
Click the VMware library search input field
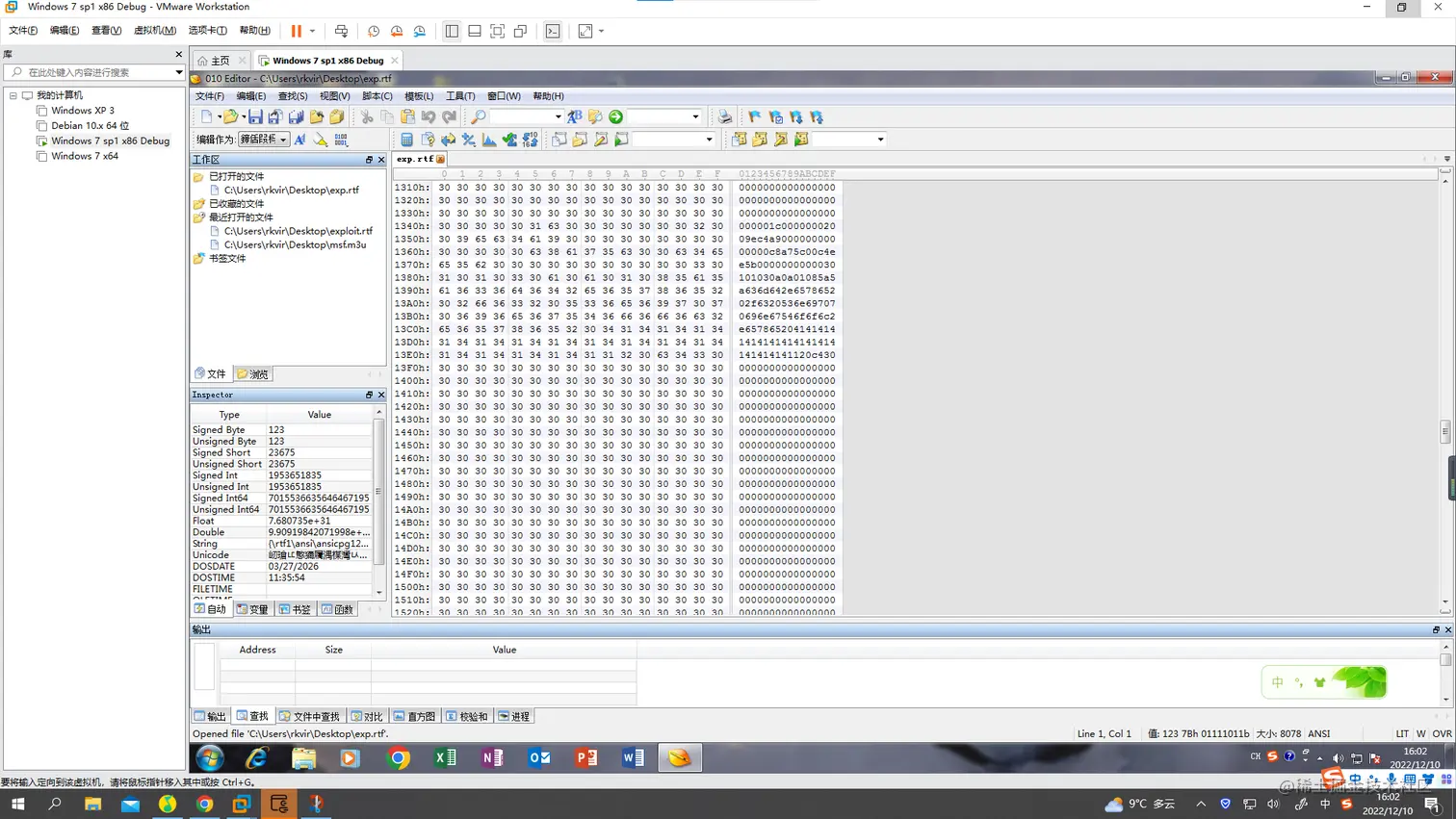pyautogui.click(x=94, y=72)
